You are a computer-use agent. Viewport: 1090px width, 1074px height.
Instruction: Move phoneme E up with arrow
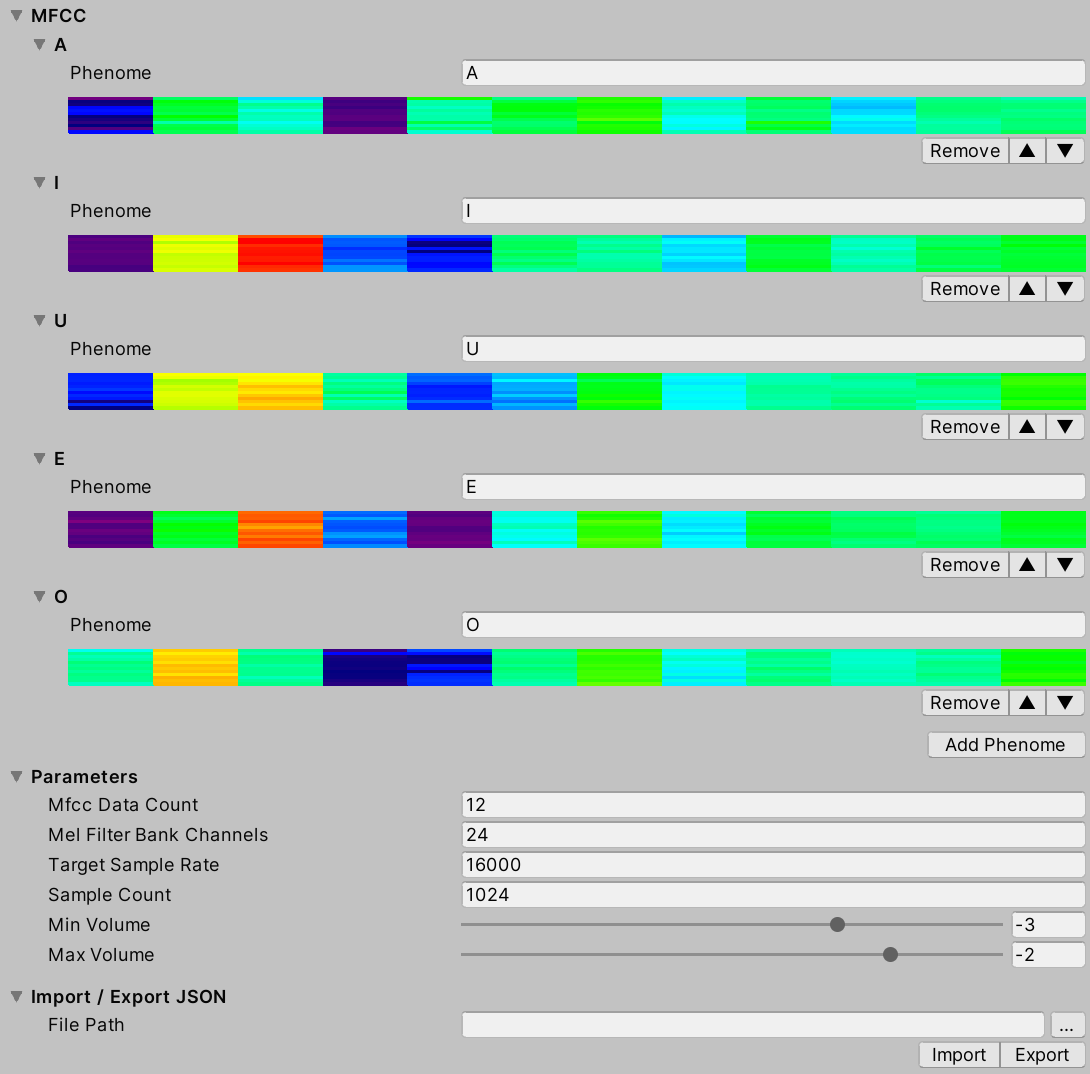click(x=1027, y=564)
